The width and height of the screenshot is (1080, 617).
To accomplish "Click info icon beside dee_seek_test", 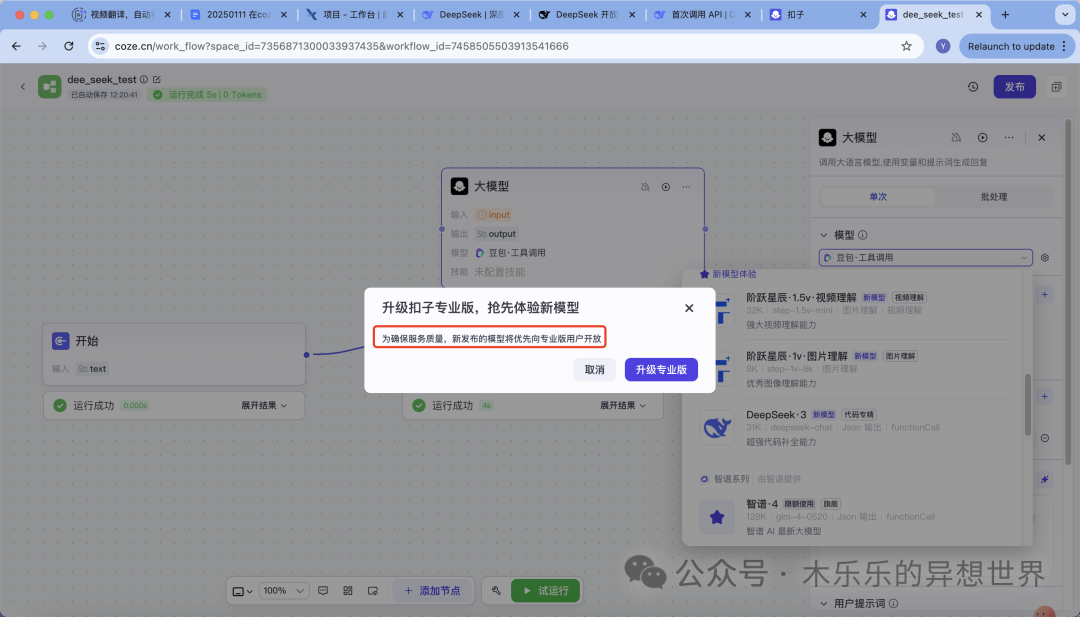I will coord(144,79).
